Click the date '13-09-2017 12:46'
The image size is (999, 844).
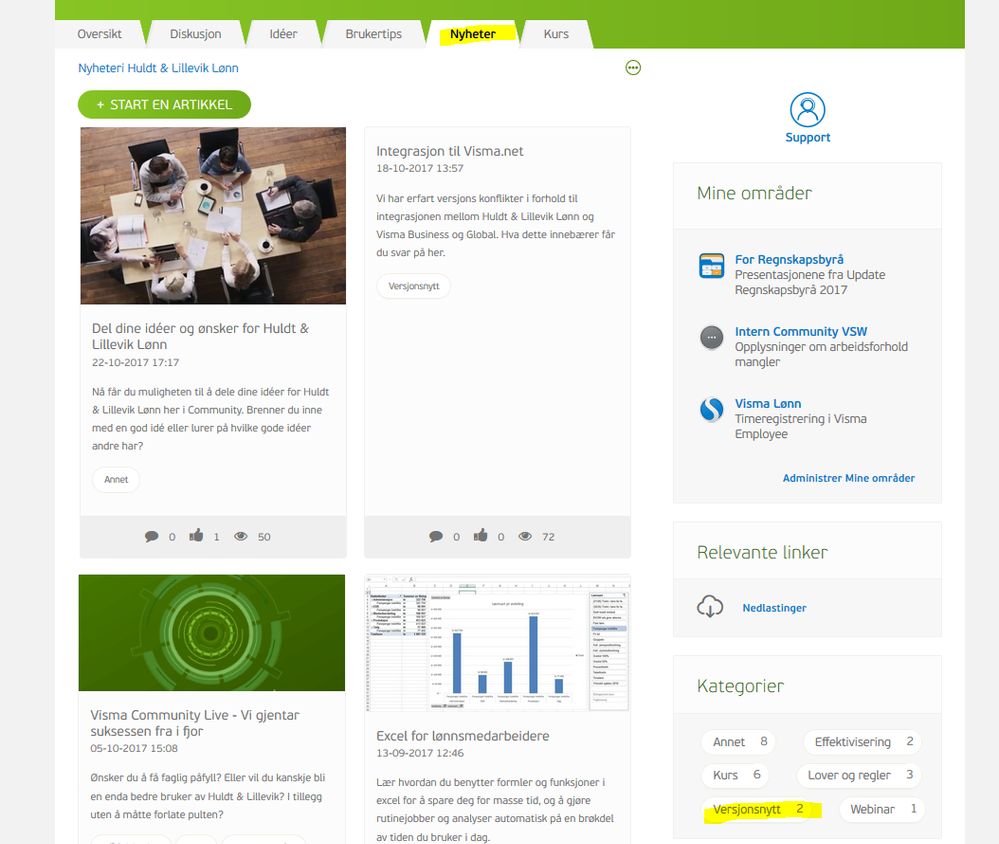(x=419, y=753)
